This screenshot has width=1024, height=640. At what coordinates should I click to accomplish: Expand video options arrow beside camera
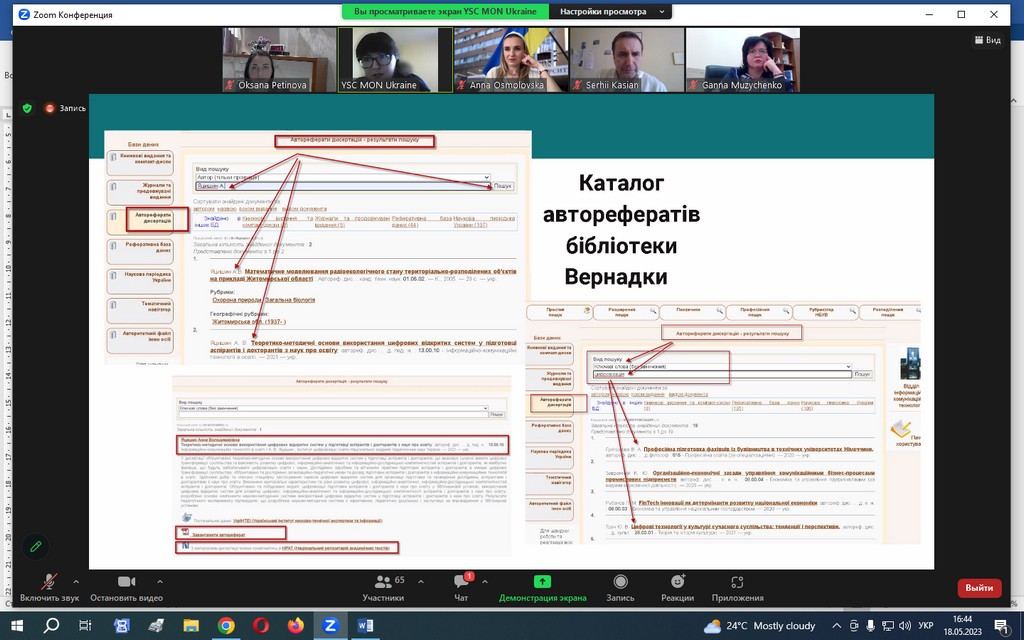point(159,579)
